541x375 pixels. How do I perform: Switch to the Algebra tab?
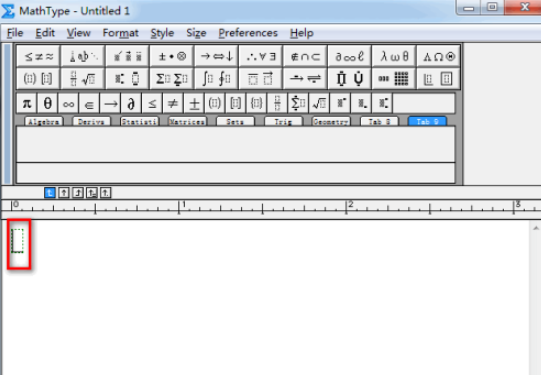point(43,121)
